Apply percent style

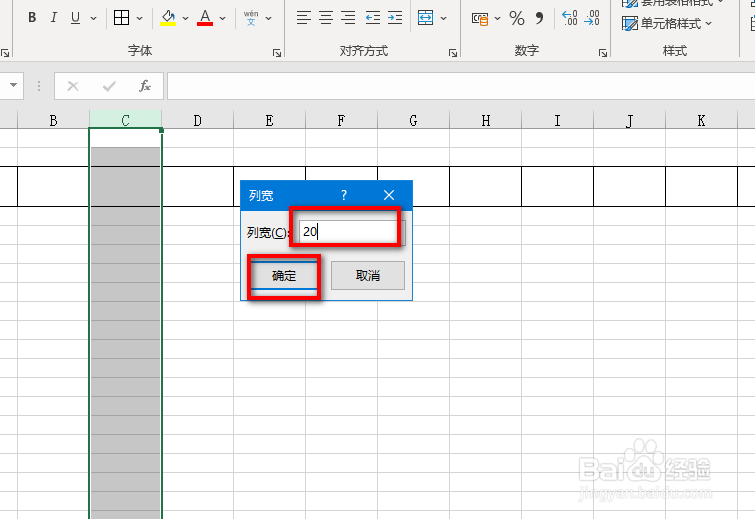tap(517, 18)
